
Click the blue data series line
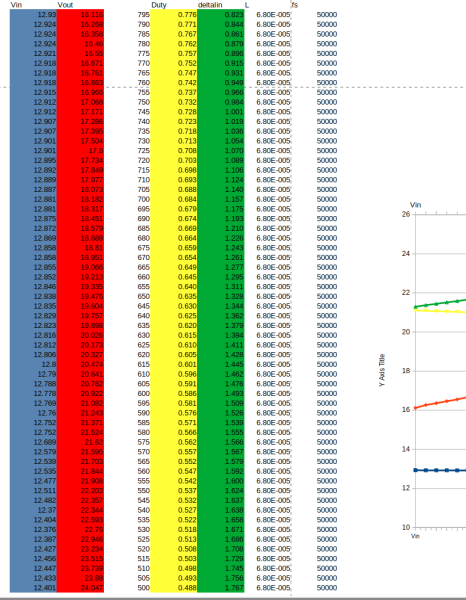click(441, 470)
